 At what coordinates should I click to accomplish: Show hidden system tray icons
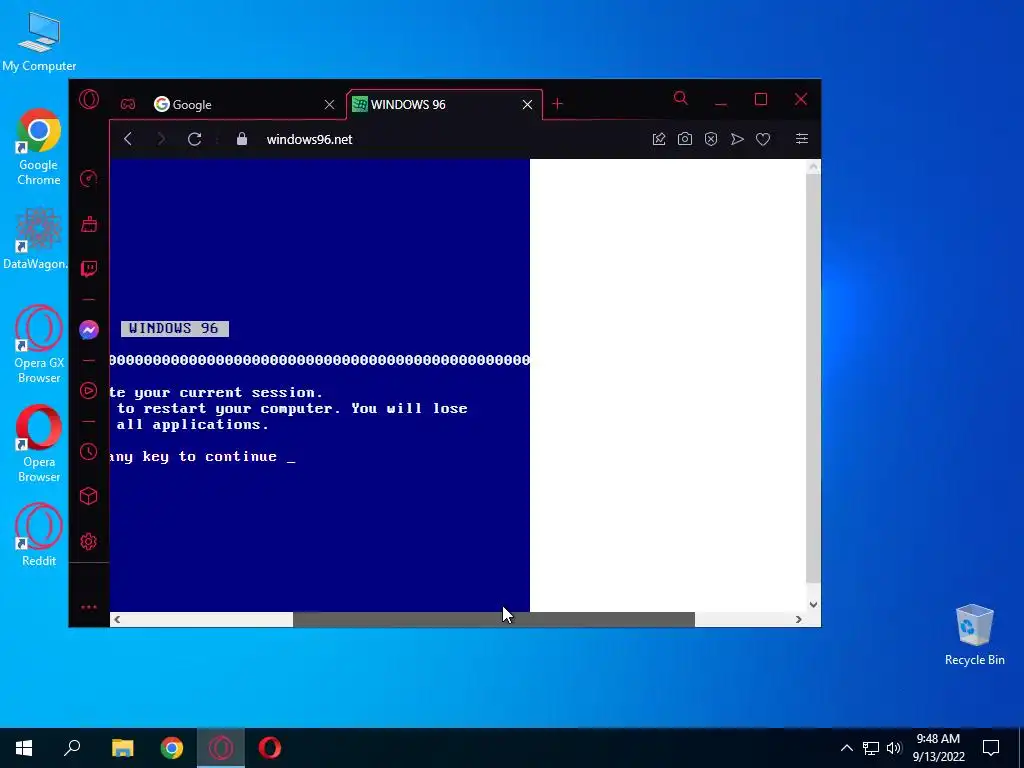[846, 748]
